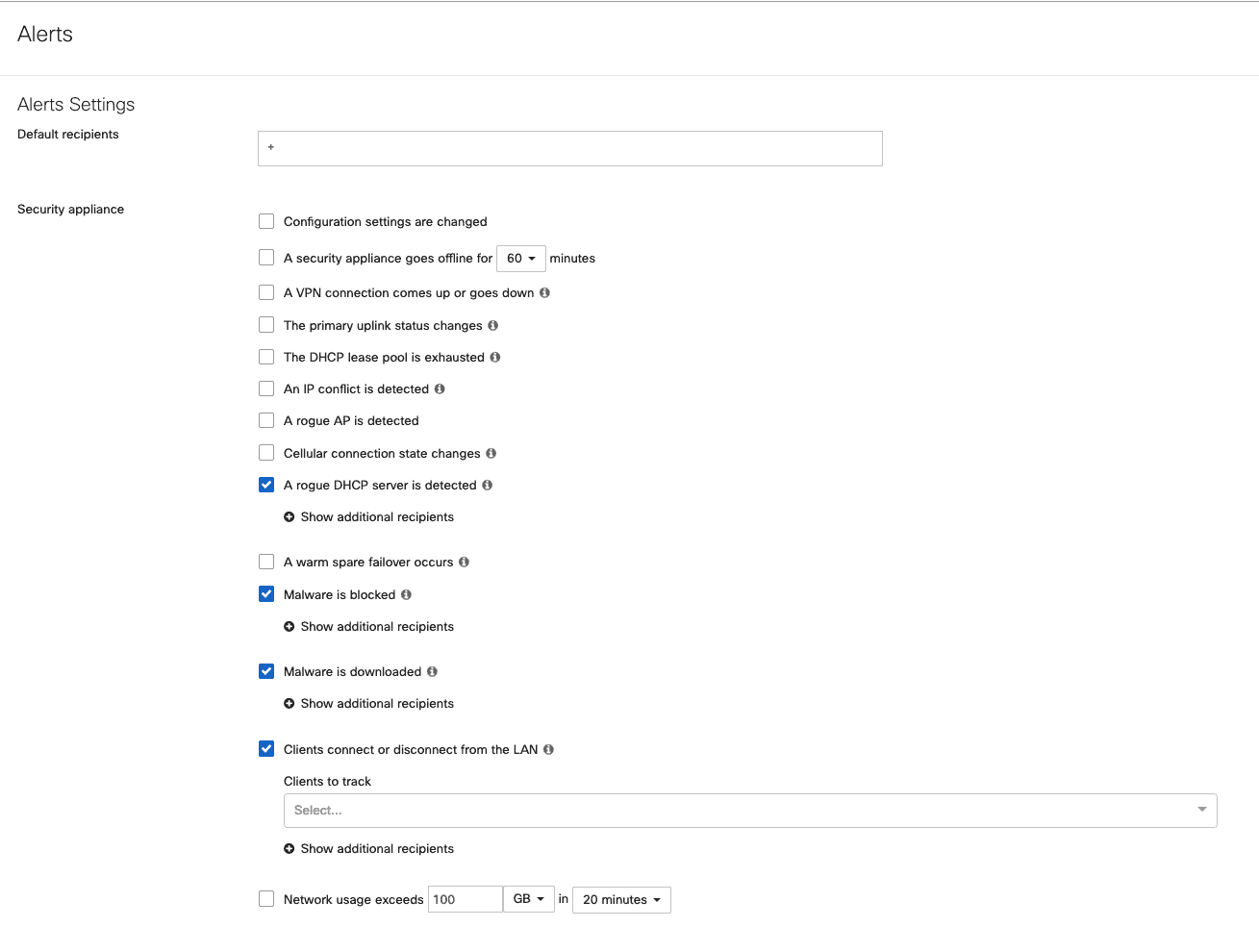Click the info icon beside "A VPN connection comes up or goes down"
Image resolution: width=1259 pixels, height=952 pixels.
(x=544, y=292)
